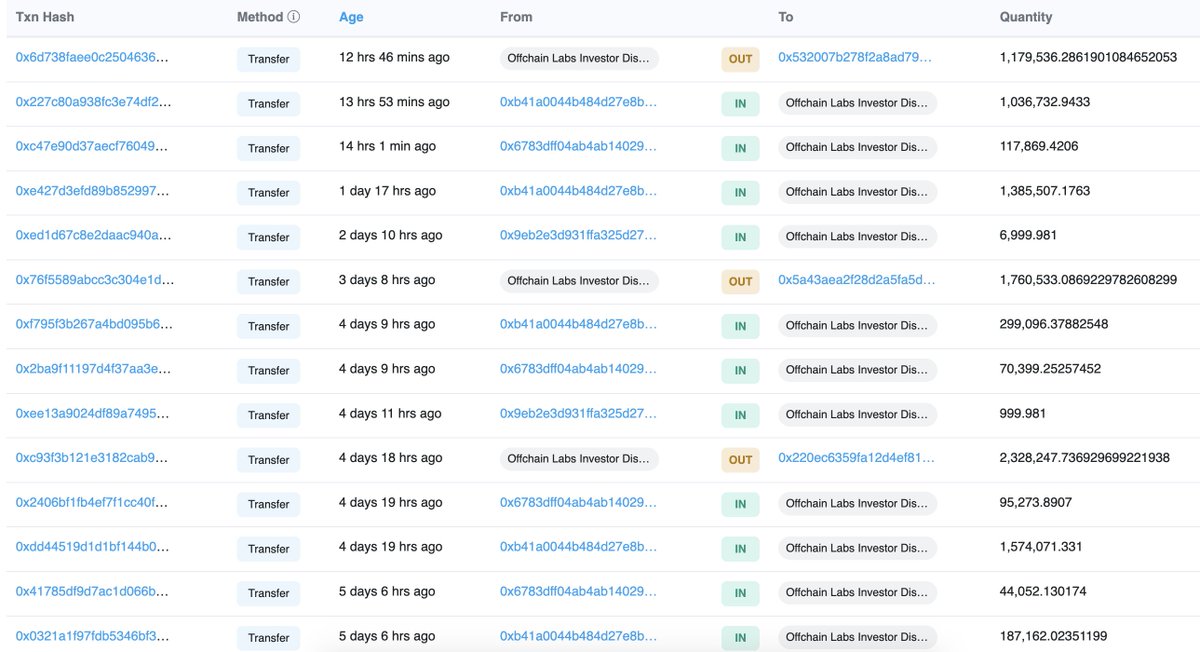Click Offchain Labs recipient tag in 13 hrs 53 mins row

pyautogui.click(x=857, y=103)
